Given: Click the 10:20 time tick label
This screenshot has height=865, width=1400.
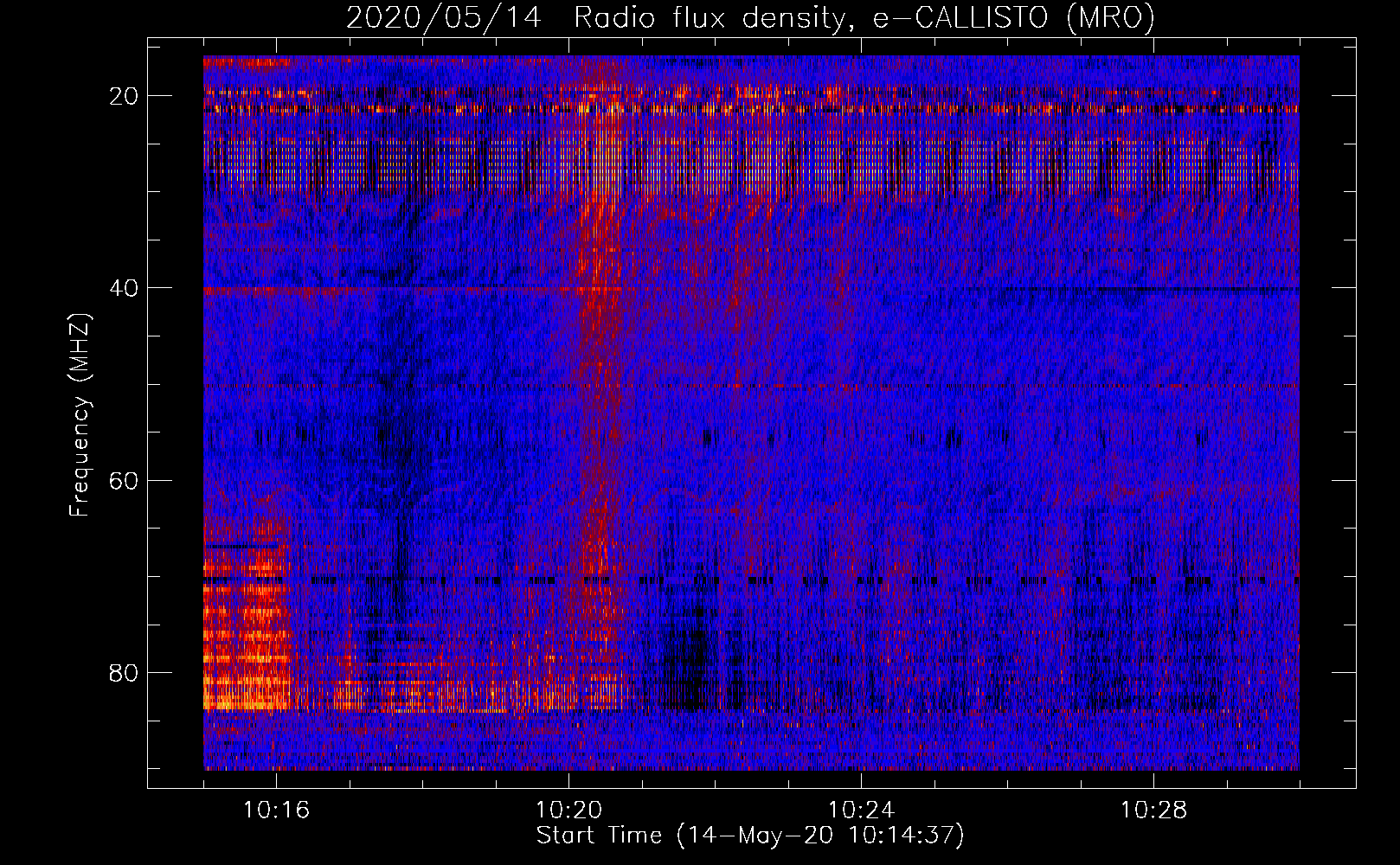Looking at the screenshot, I should pos(568,811).
